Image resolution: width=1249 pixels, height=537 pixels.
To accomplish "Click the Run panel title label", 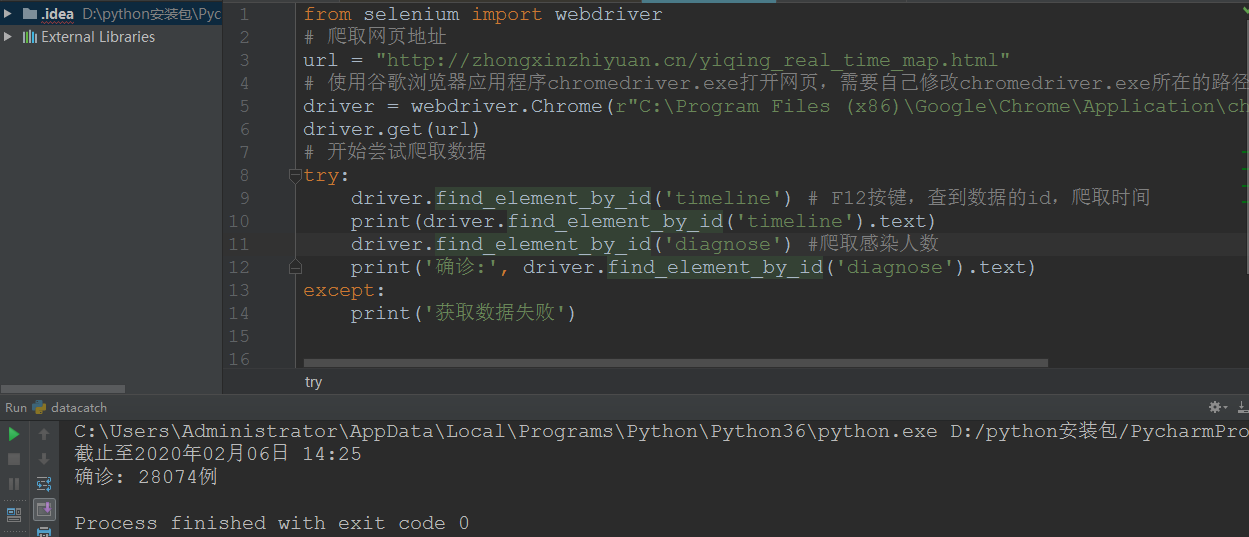I will click(x=16, y=407).
